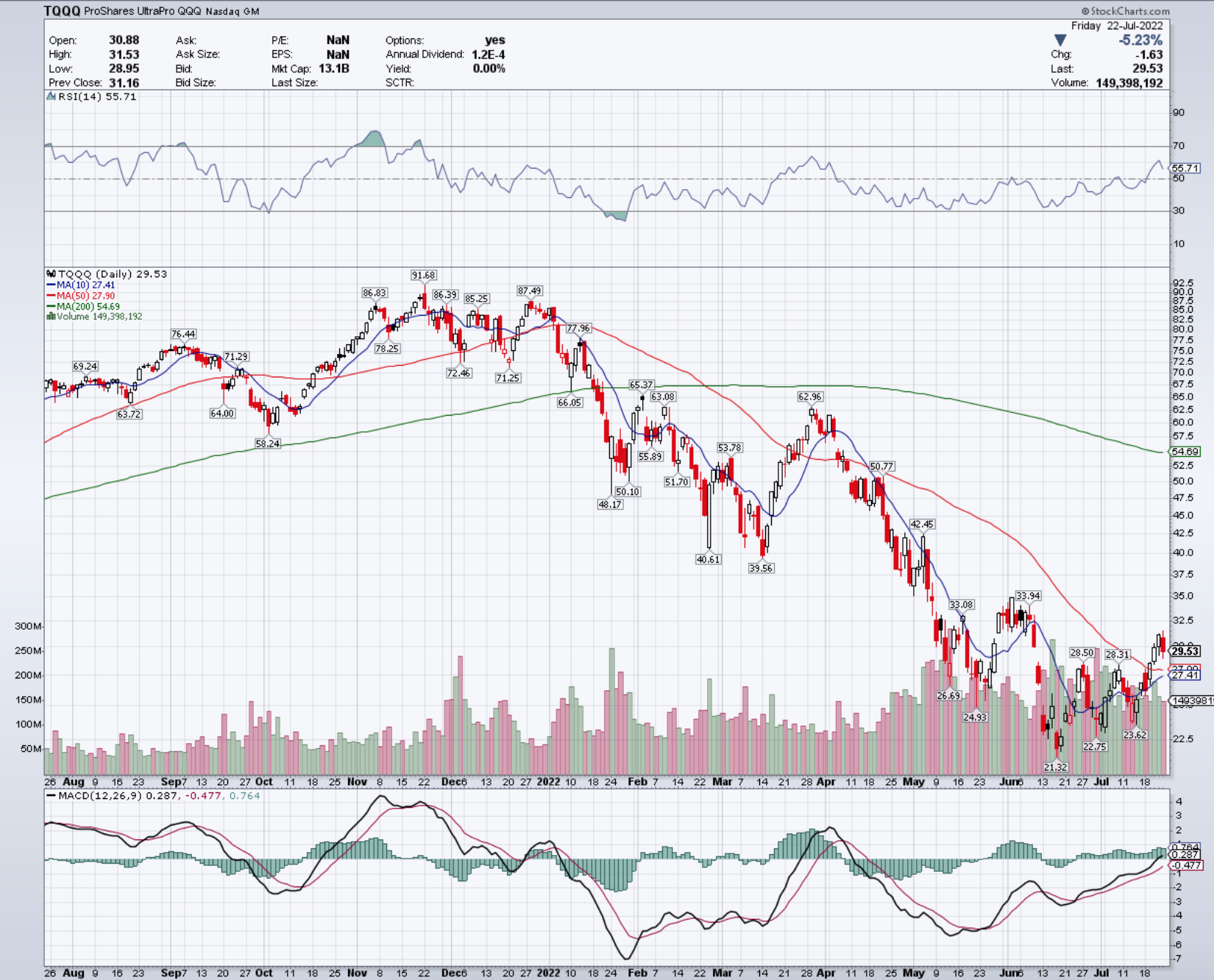1214x980 pixels.
Task: Click the candlestick icon before TQQQ (Daily)
Action: coord(52,274)
